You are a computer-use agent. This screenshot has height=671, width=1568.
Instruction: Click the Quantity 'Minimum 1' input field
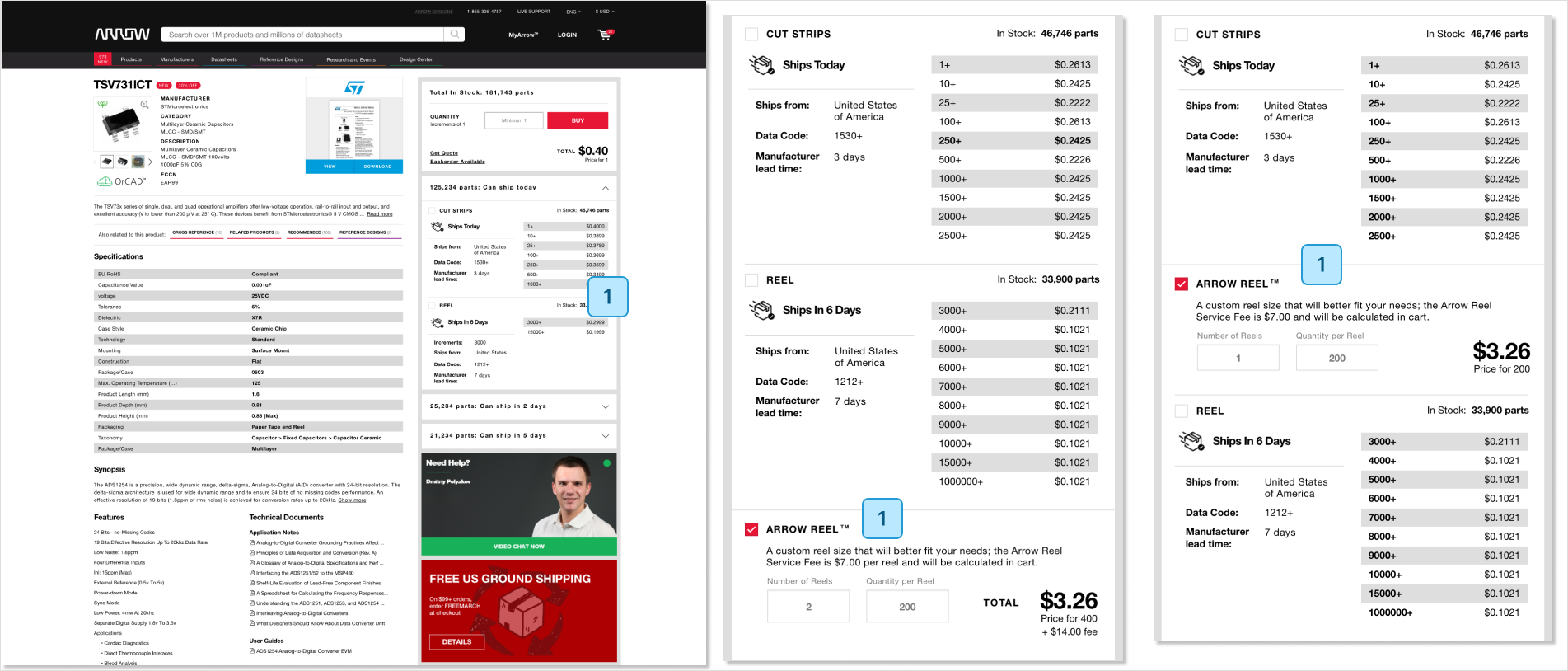point(513,120)
